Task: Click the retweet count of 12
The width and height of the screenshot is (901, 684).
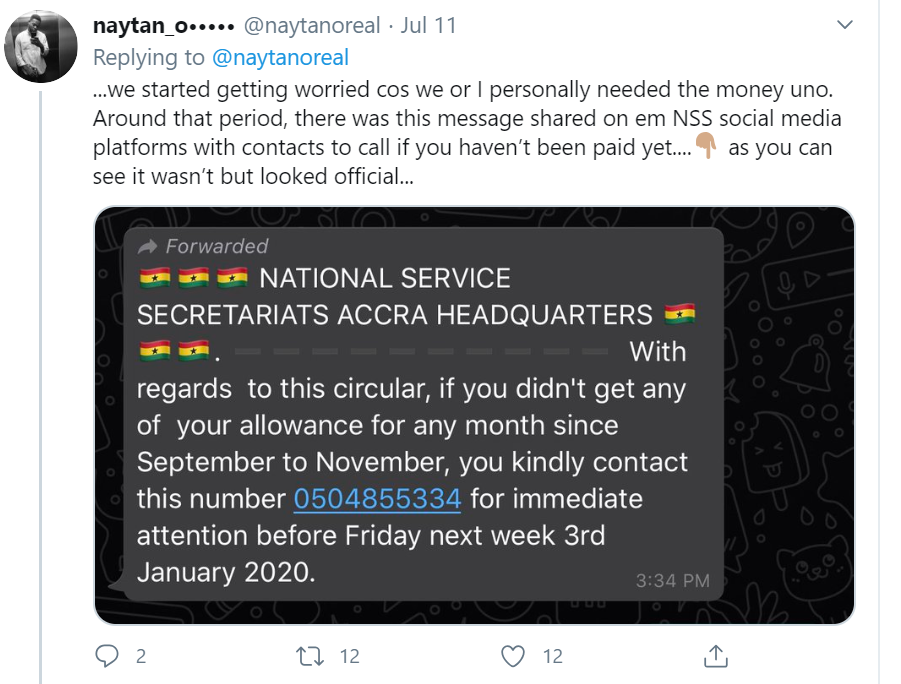Action: click(350, 656)
